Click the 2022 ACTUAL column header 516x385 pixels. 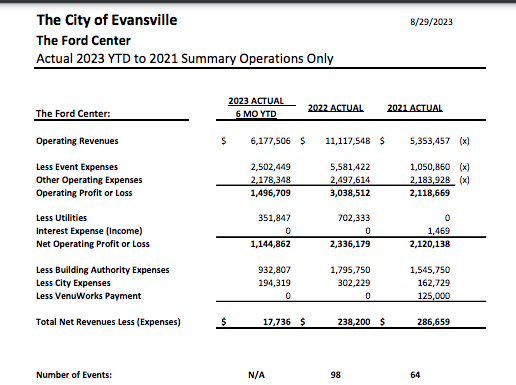click(x=335, y=108)
